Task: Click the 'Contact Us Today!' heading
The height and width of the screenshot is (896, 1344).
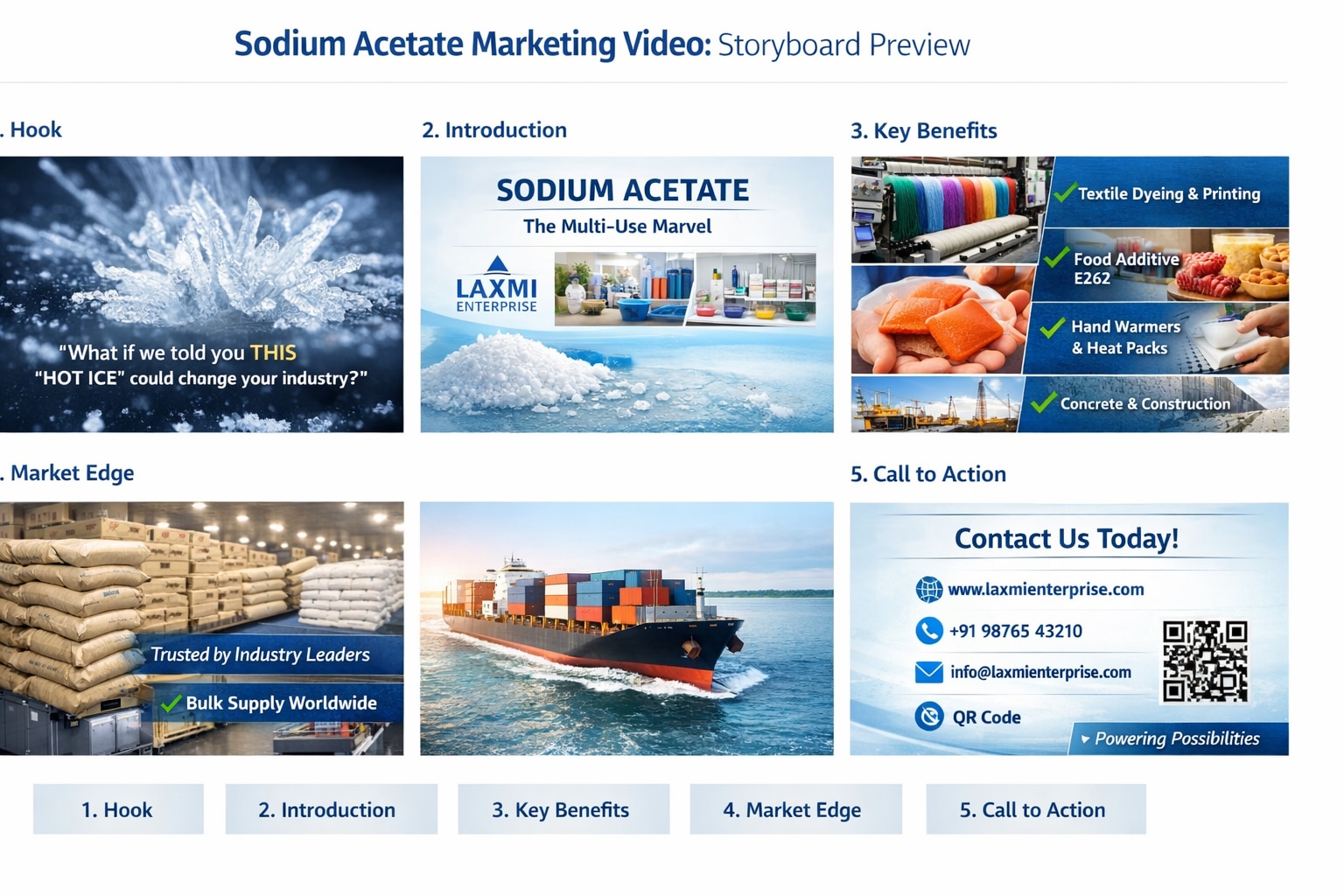Action: pyautogui.click(x=1067, y=538)
